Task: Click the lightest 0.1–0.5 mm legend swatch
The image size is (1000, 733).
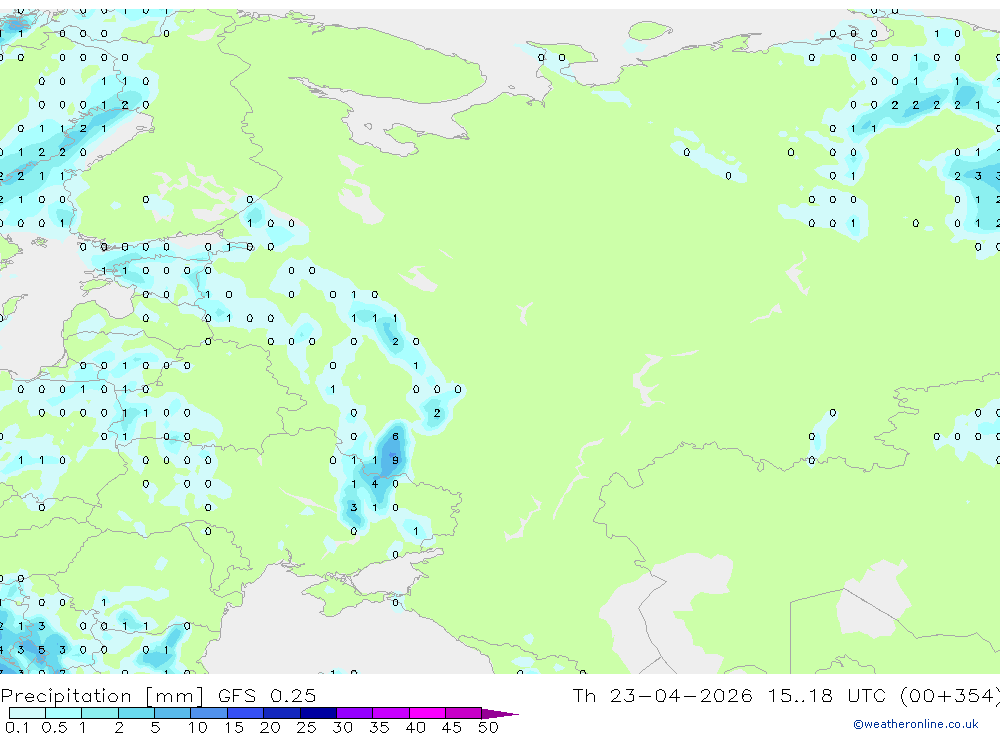Action: pyautogui.click(x=27, y=713)
